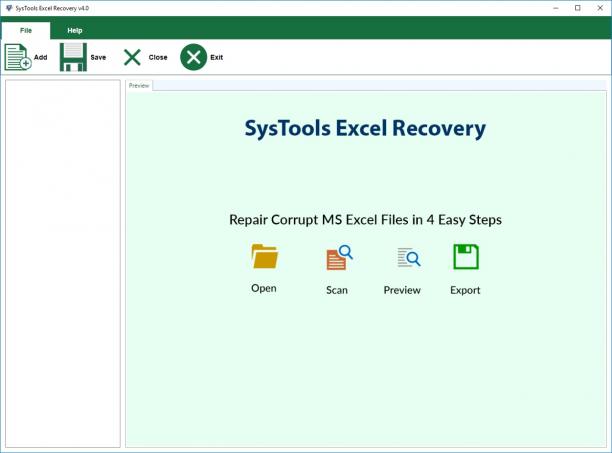Viewport: 612px width, 453px height.
Task: Click the Open step label
Action: tap(264, 288)
